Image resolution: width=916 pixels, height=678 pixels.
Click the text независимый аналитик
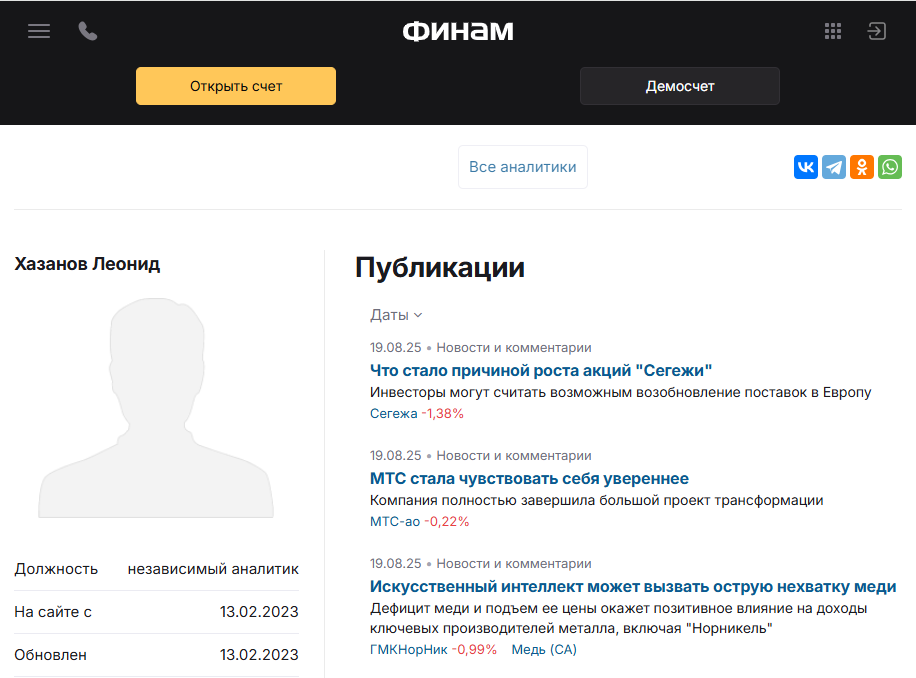pos(213,569)
